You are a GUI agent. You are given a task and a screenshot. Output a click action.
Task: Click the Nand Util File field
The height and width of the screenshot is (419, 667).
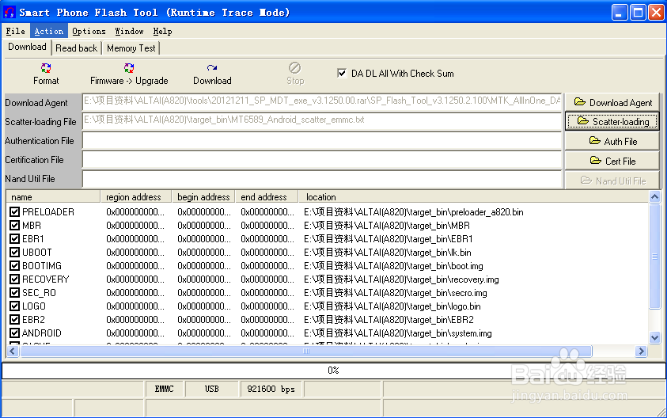click(x=322, y=179)
